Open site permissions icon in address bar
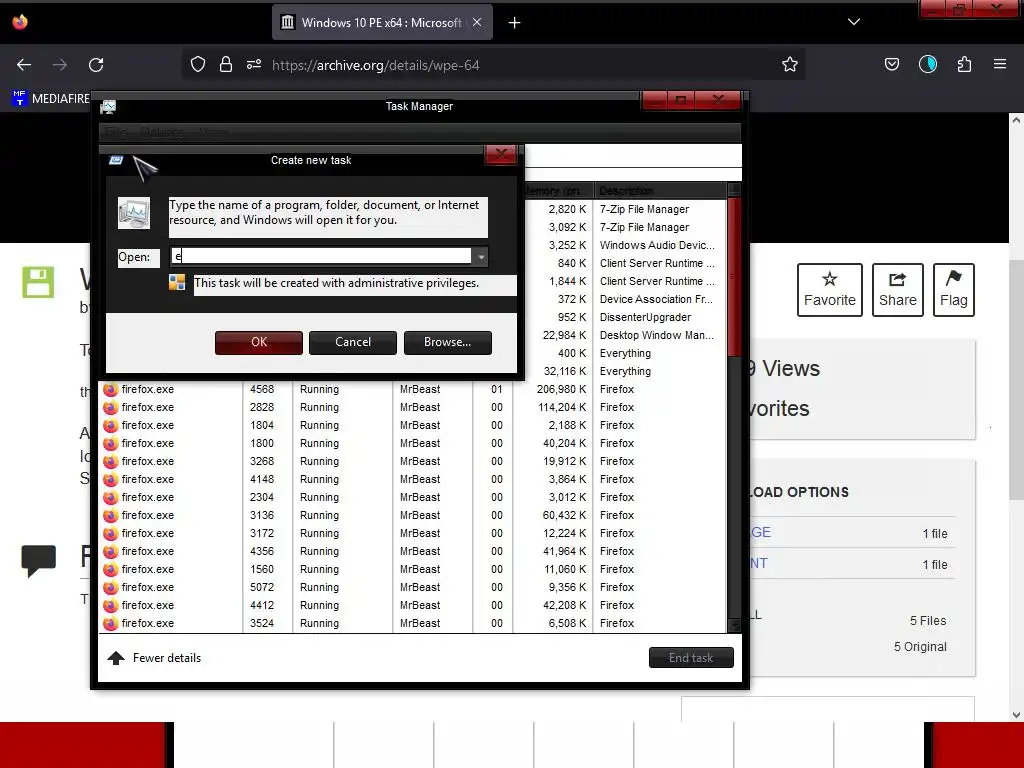Image resolution: width=1024 pixels, height=768 pixels. pyautogui.click(x=254, y=64)
